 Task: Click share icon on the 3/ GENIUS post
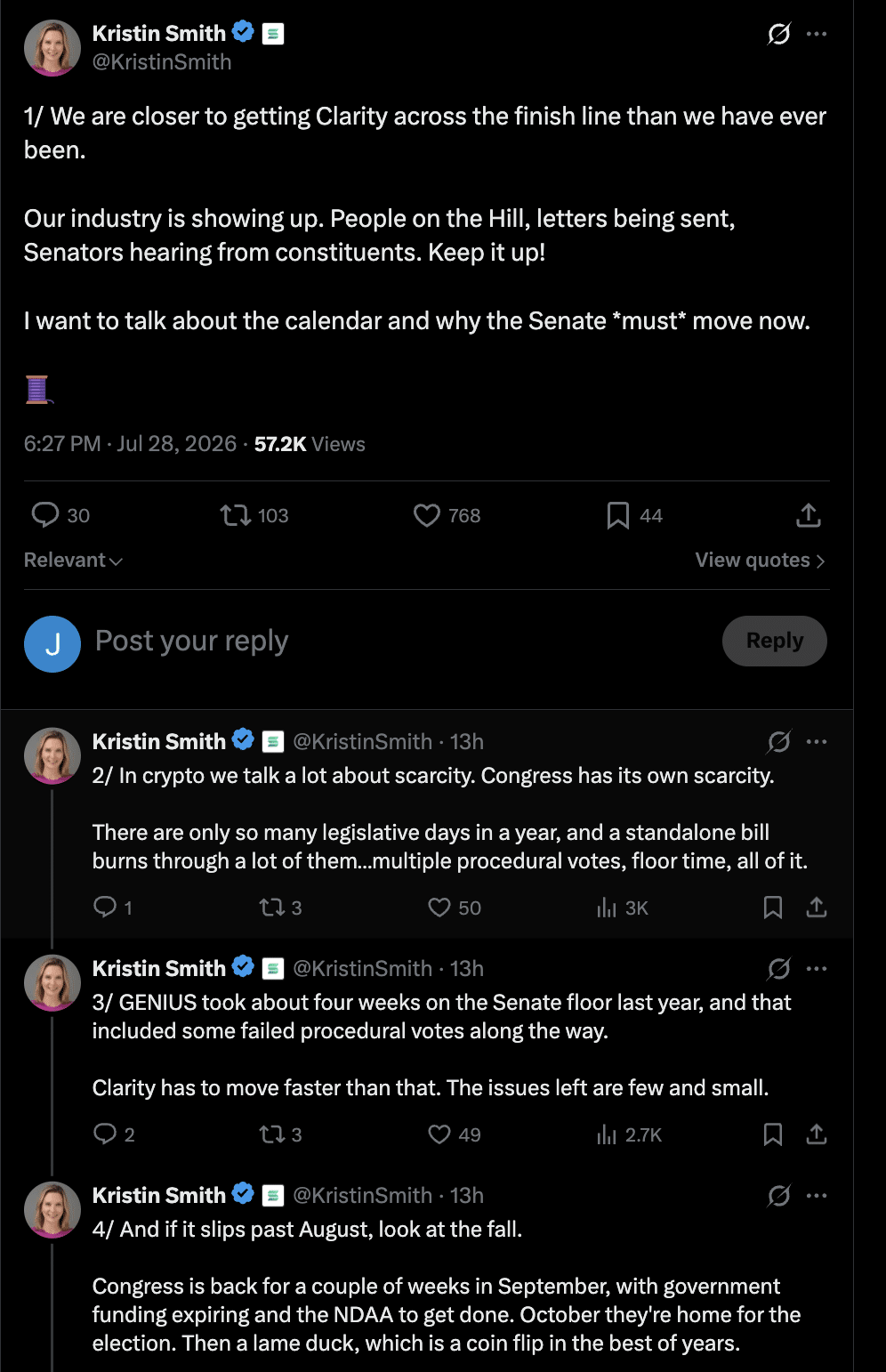coord(817,1134)
